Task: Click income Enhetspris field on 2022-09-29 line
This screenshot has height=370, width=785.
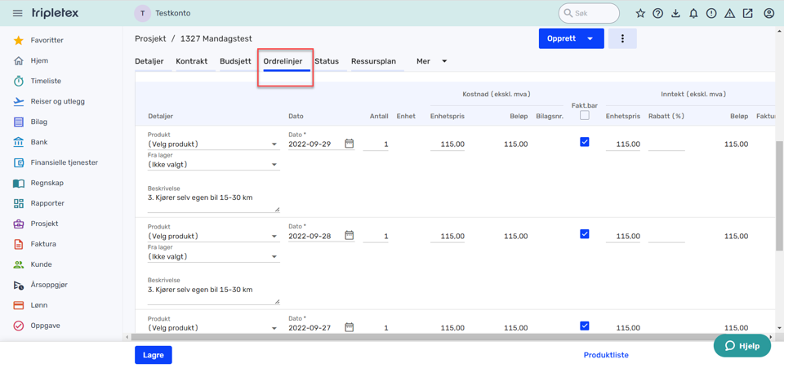Action: click(623, 144)
